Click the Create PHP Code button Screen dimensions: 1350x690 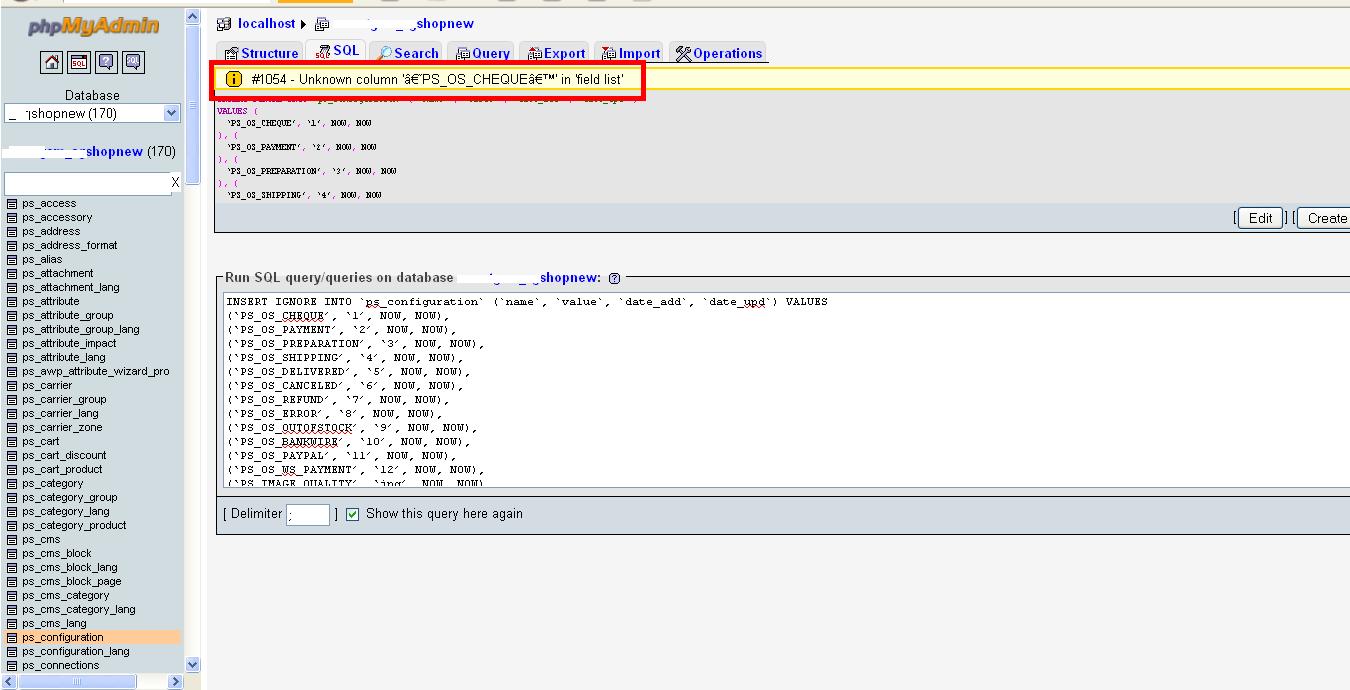pos(1324,218)
